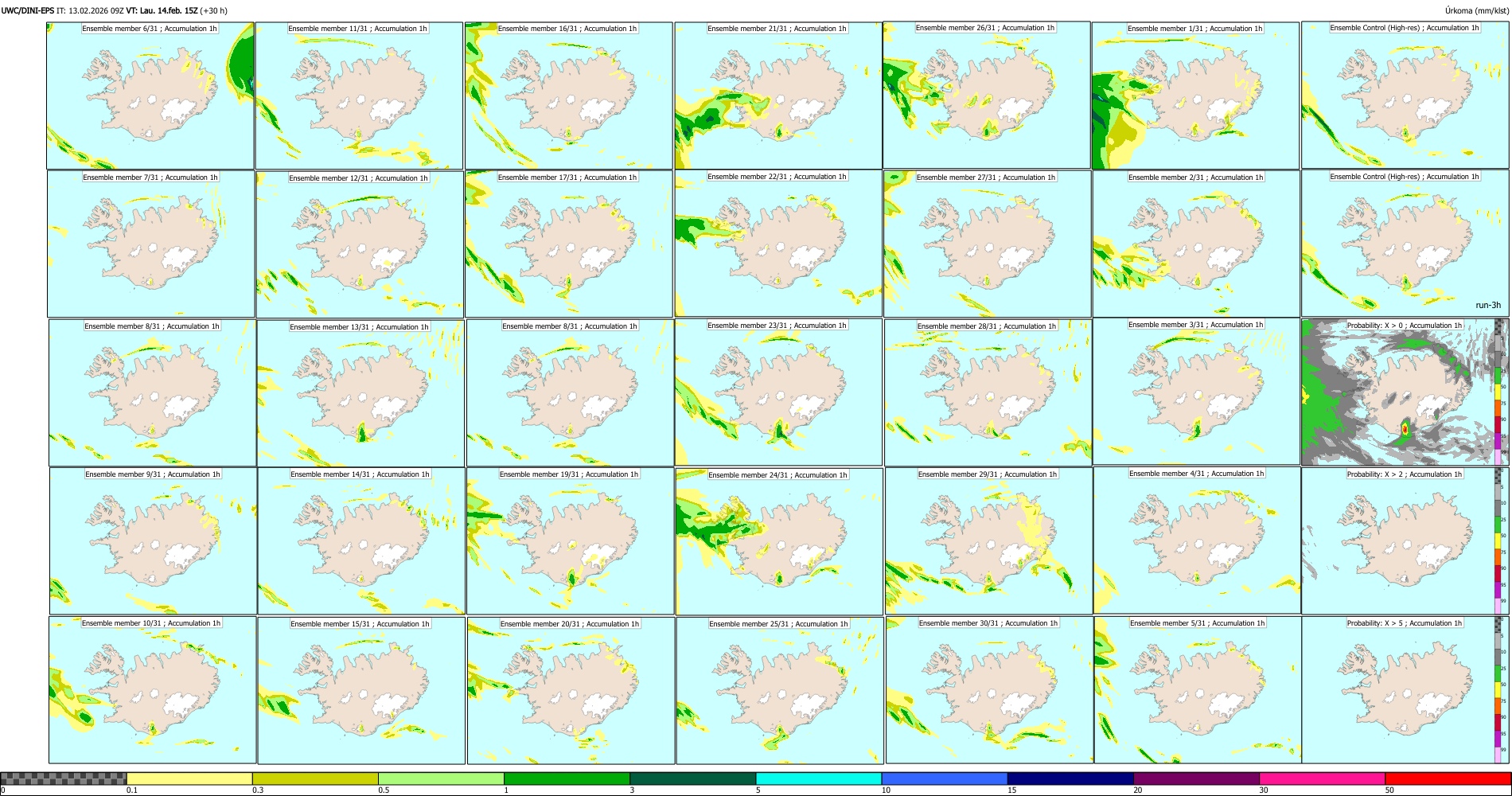Click the Ensemble member 30/31 map
Screen dimensions: 1512x796
[x=989, y=690]
